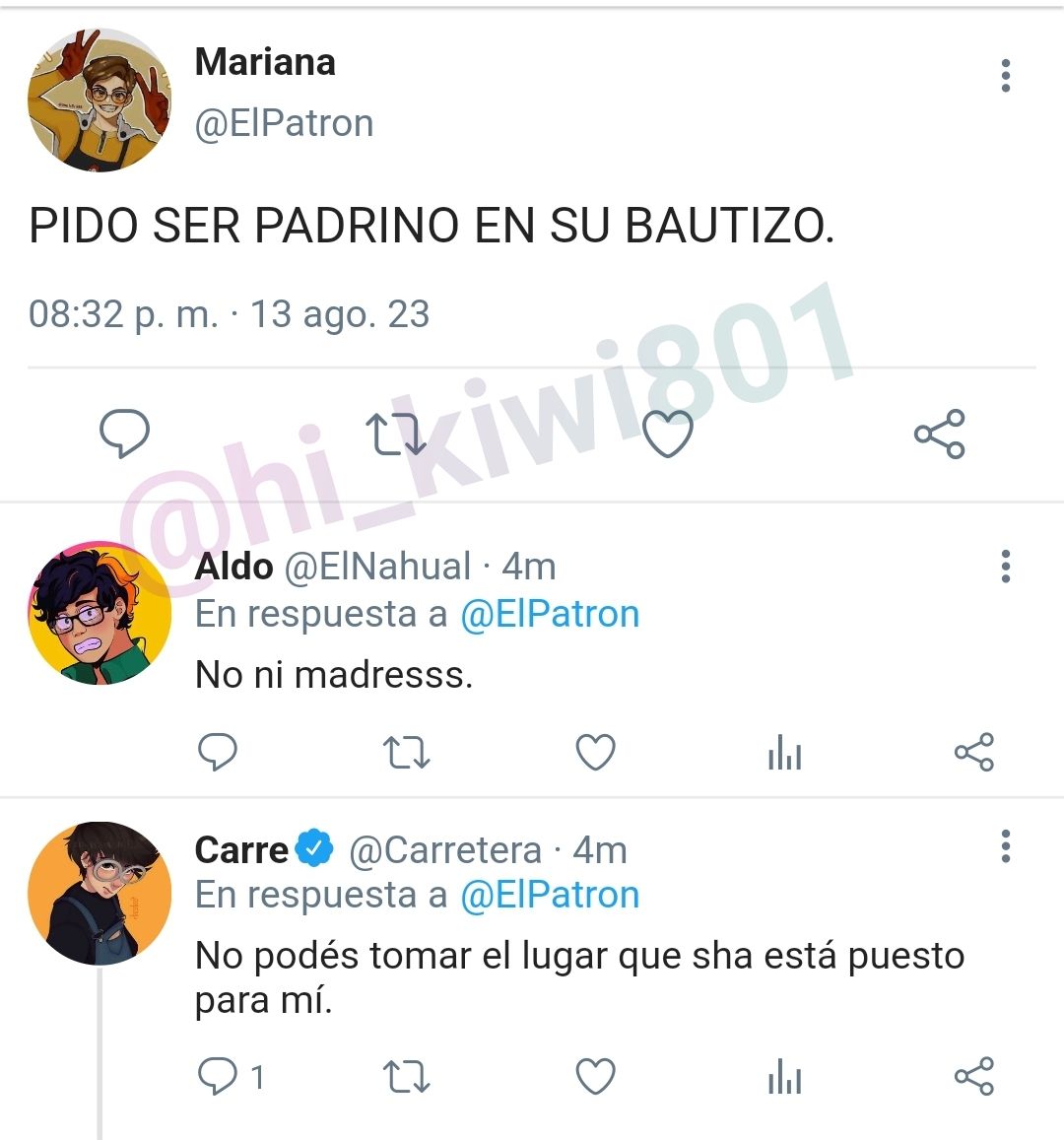Retweet Mariana's padrino tweet
Viewport: 1064px width, 1140px height.
tap(395, 435)
